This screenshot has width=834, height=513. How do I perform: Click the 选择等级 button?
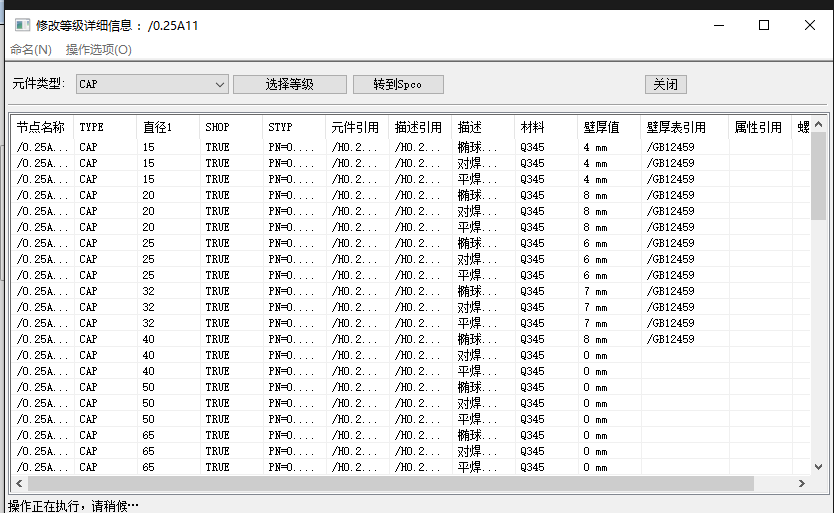[x=289, y=85]
